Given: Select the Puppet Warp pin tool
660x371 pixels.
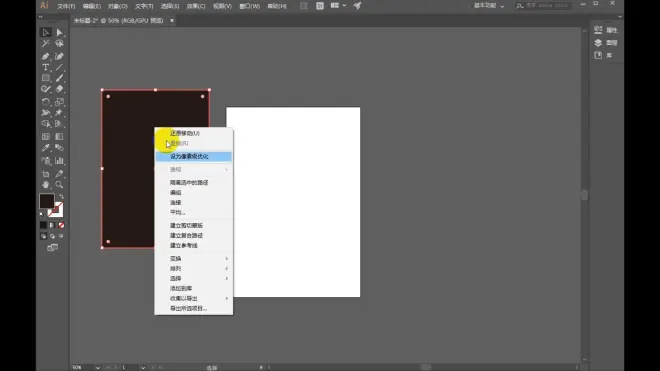Looking at the screenshot, I should tap(59, 112).
